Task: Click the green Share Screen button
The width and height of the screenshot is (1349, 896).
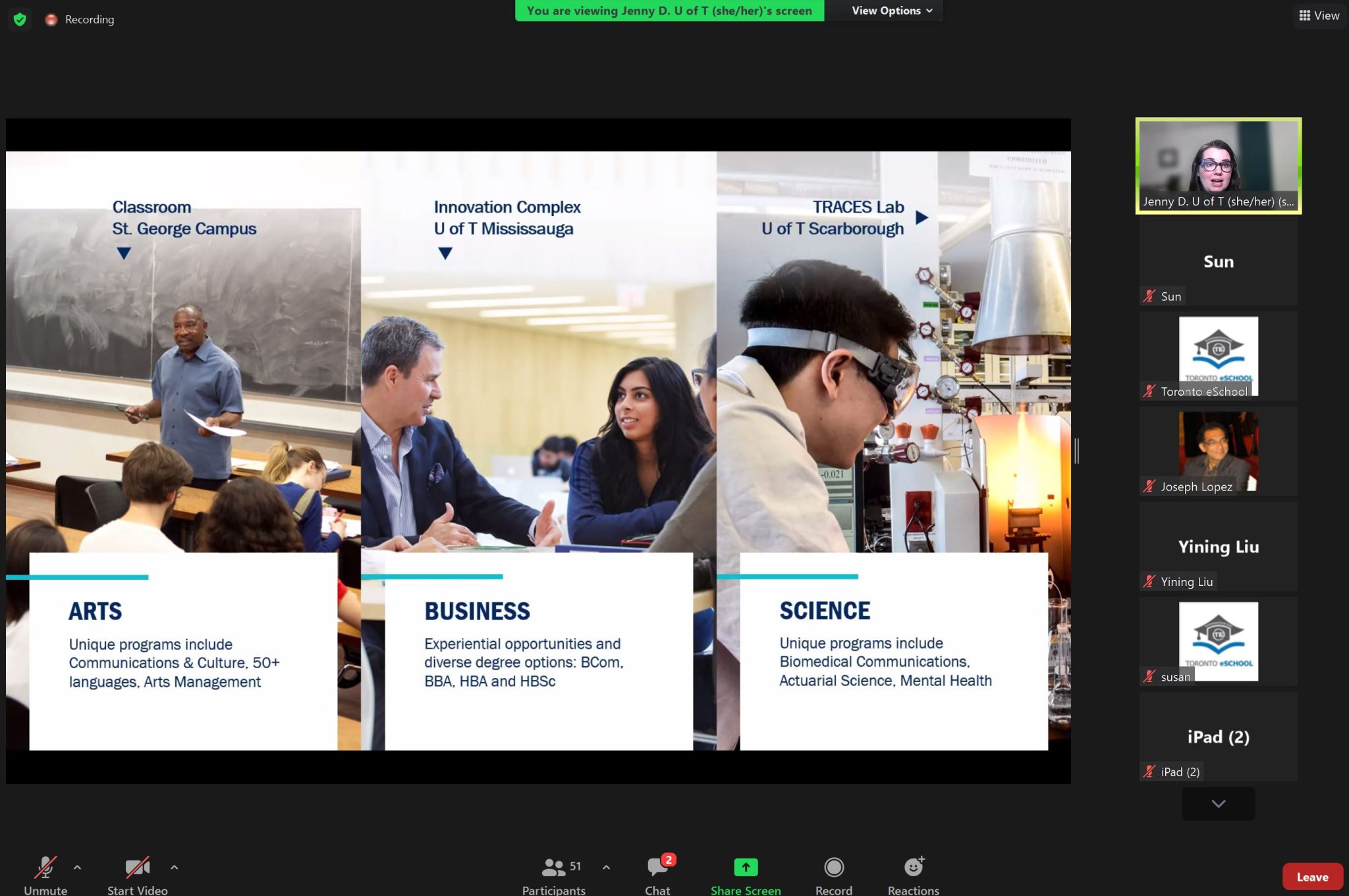Action: pyautogui.click(x=746, y=876)
